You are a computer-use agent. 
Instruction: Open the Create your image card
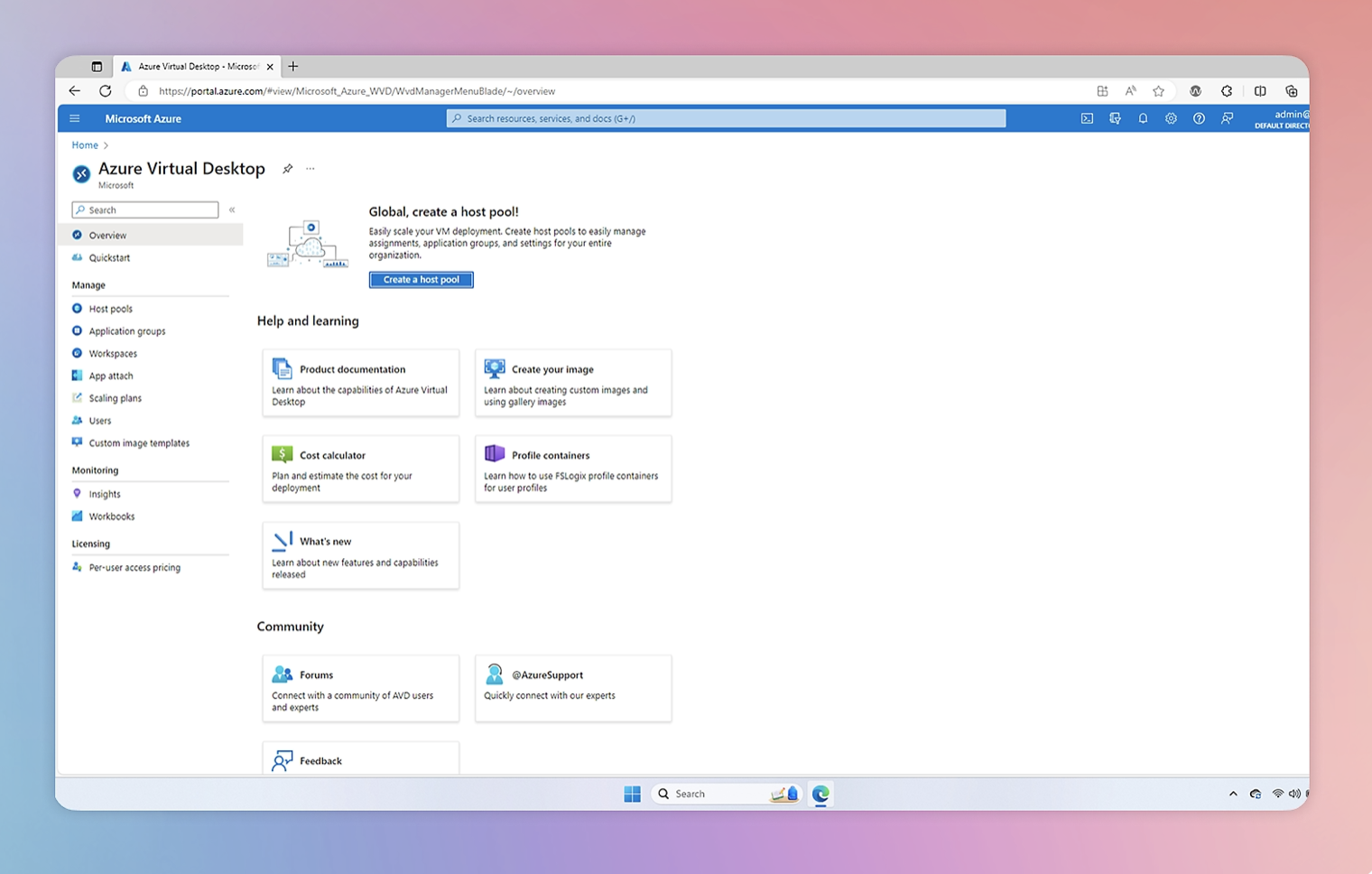pyautogui.click(x=573, y=383)
